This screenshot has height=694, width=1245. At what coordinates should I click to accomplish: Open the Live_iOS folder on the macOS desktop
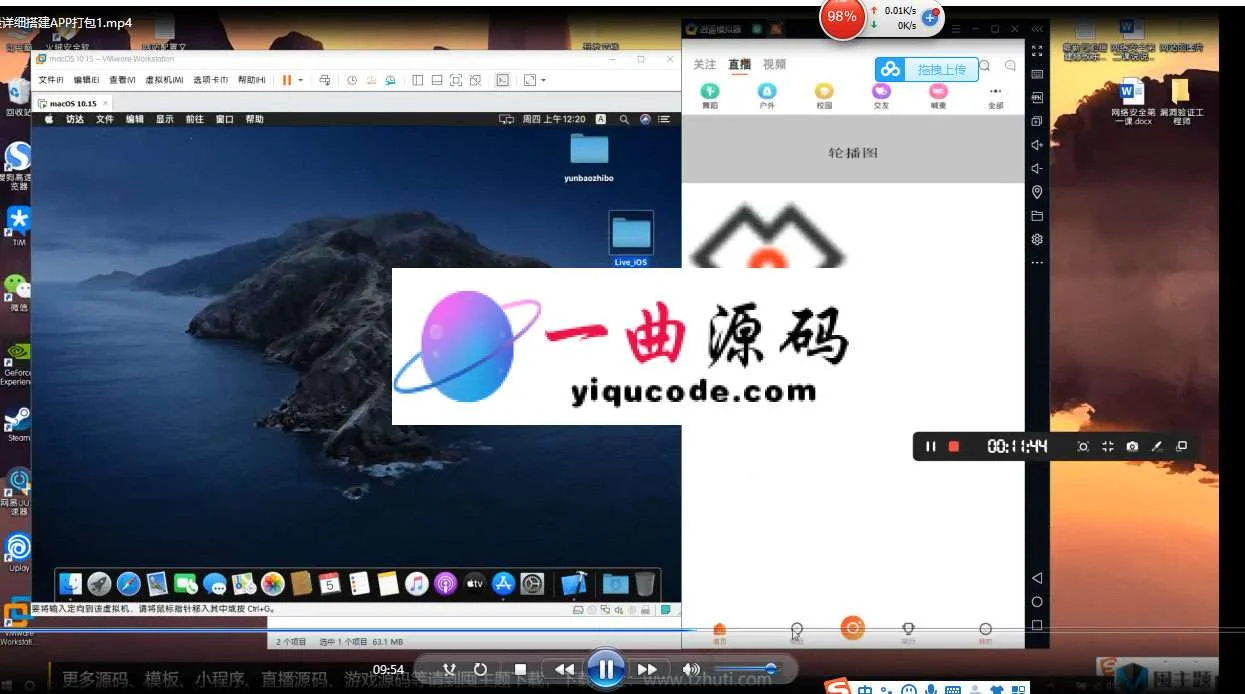[x=631, y=236]
